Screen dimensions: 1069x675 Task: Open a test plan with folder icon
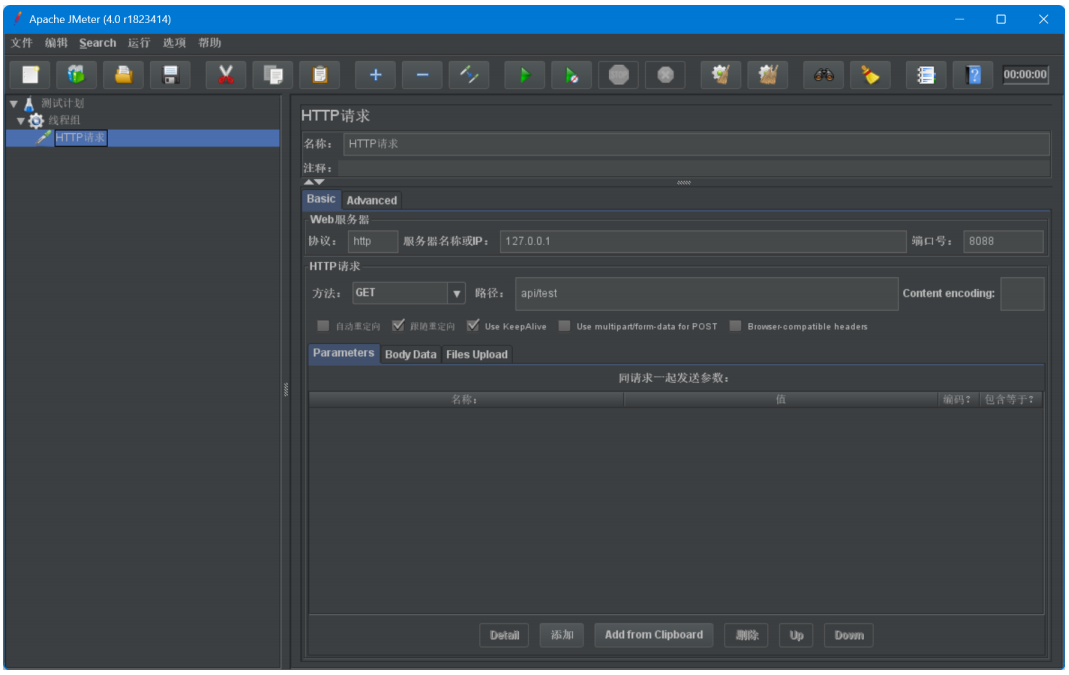123,74
